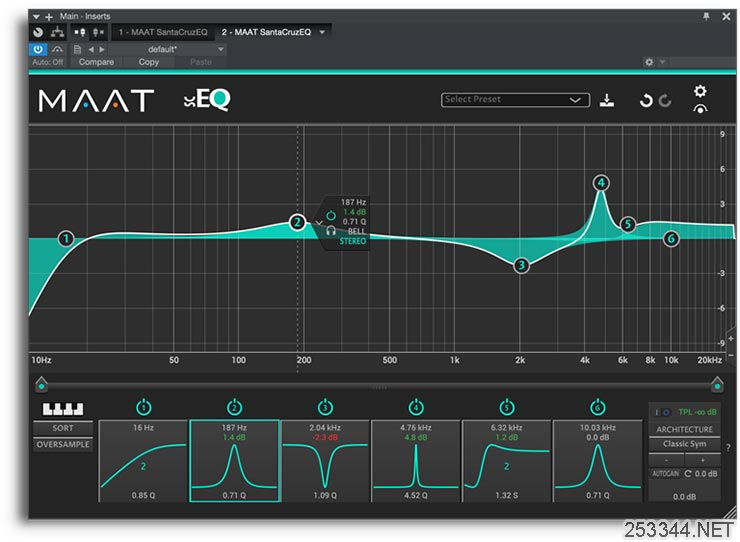
Task: Expand the chevron in node 2 popup
Action: [x=319, y=222]
